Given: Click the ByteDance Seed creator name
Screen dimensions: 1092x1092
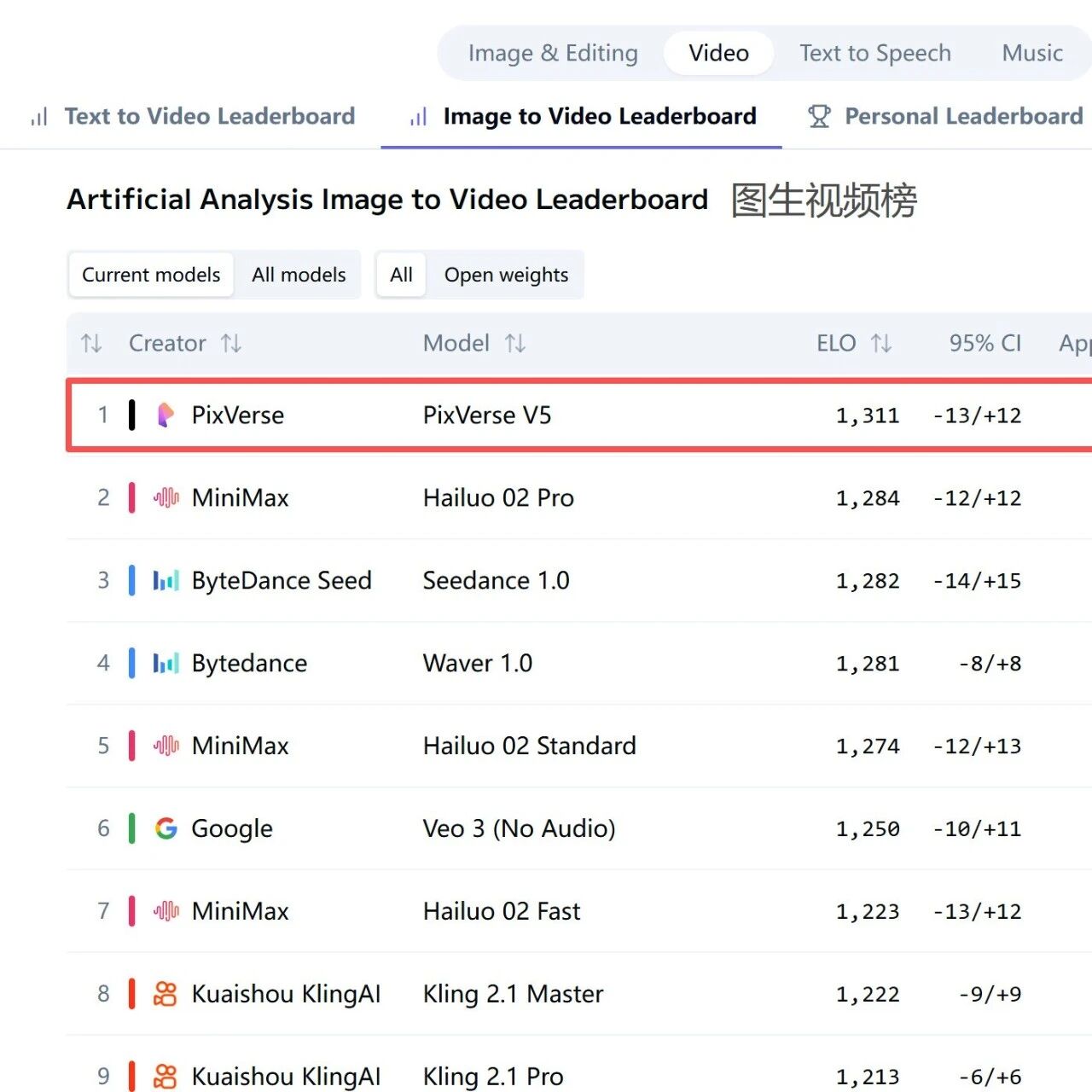Looking at the screenshot, I should tap(282, 580).
